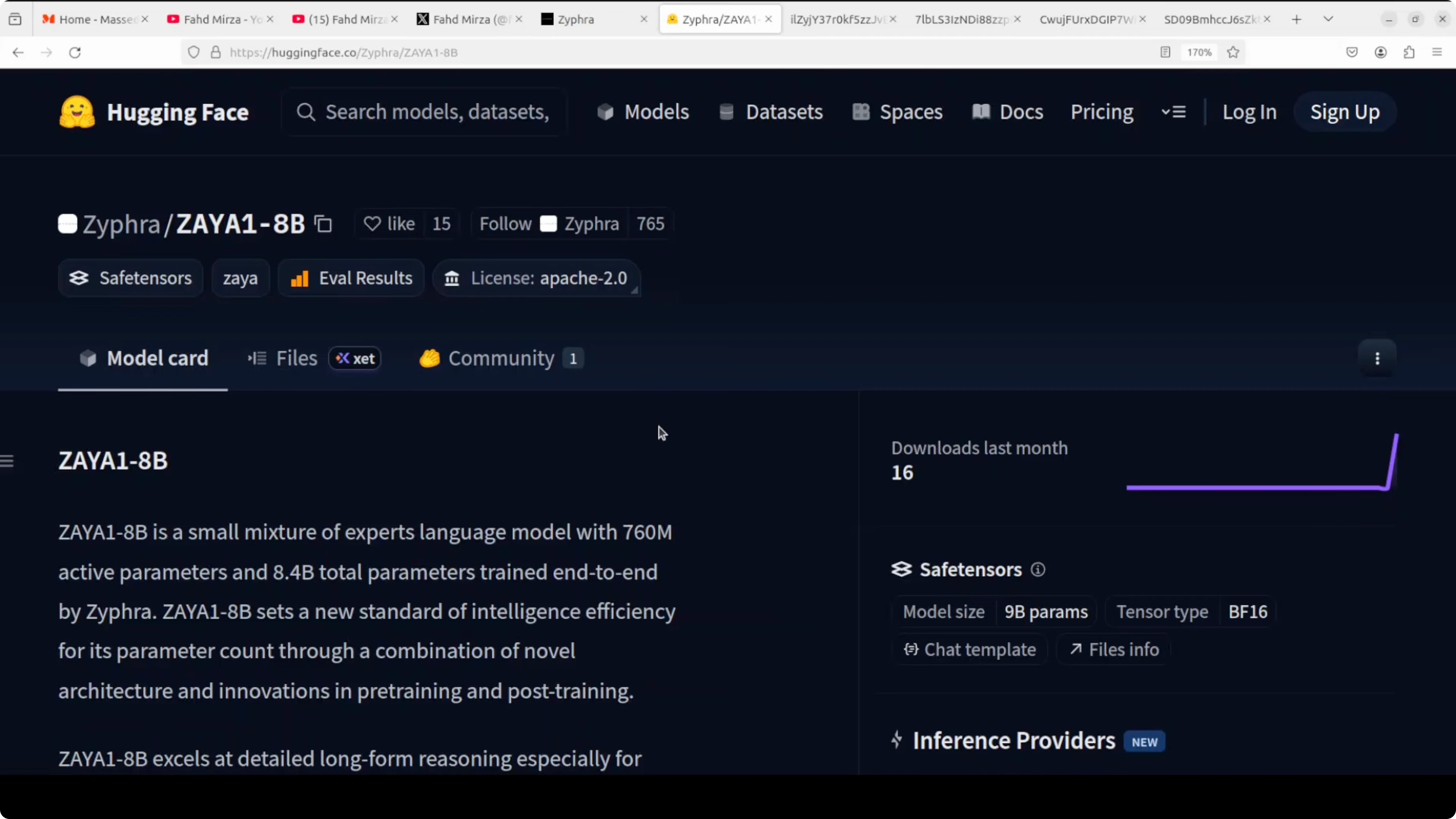Switch to Fahd Mirza X browser tab

[469, 19]
